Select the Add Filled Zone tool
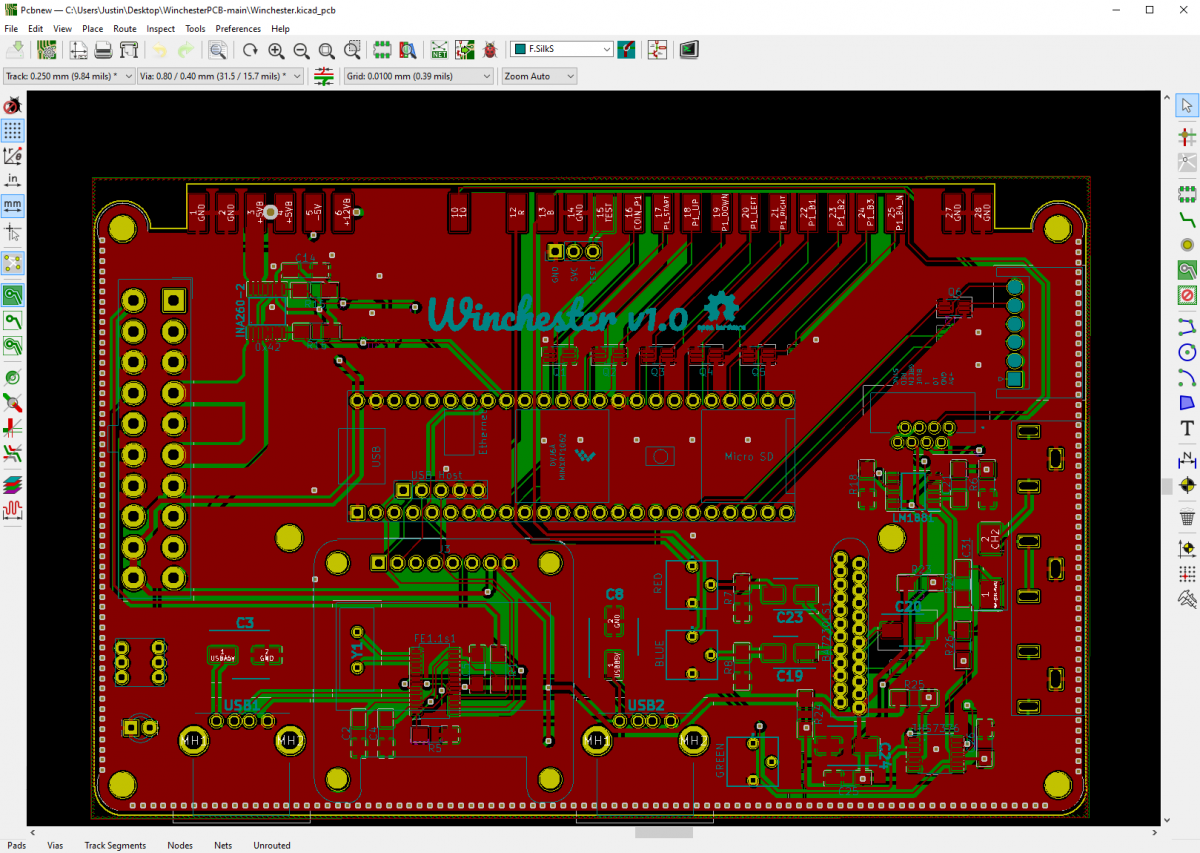The height and width of the screenshot is (853, 1200). tap(1187, 269)
